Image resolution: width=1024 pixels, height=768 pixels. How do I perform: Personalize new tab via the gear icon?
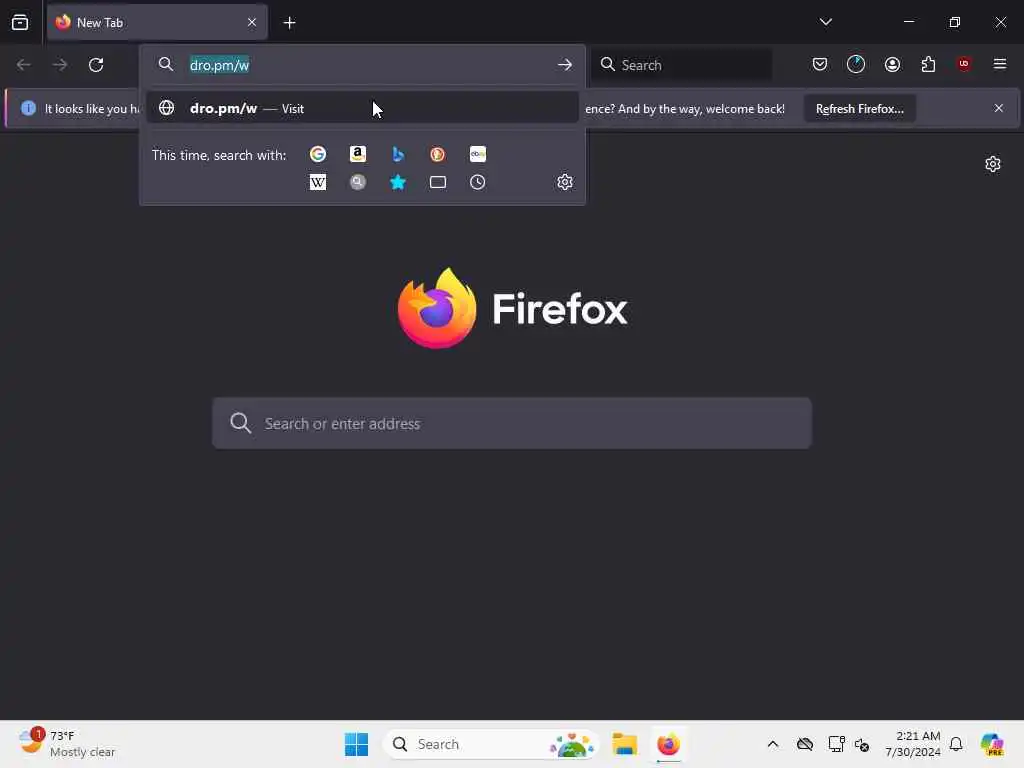pyautogui.click(x=993, y=164)
